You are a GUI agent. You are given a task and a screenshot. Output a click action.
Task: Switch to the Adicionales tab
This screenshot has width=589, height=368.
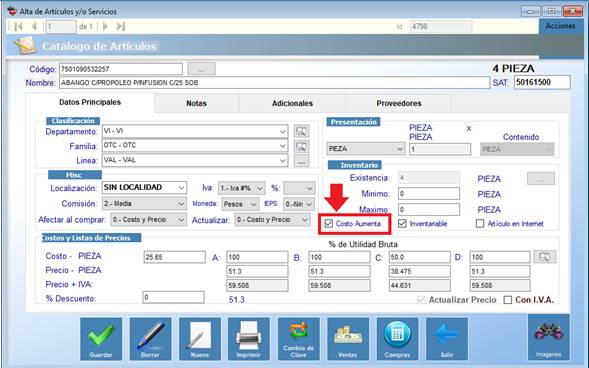tap(292, 103)
